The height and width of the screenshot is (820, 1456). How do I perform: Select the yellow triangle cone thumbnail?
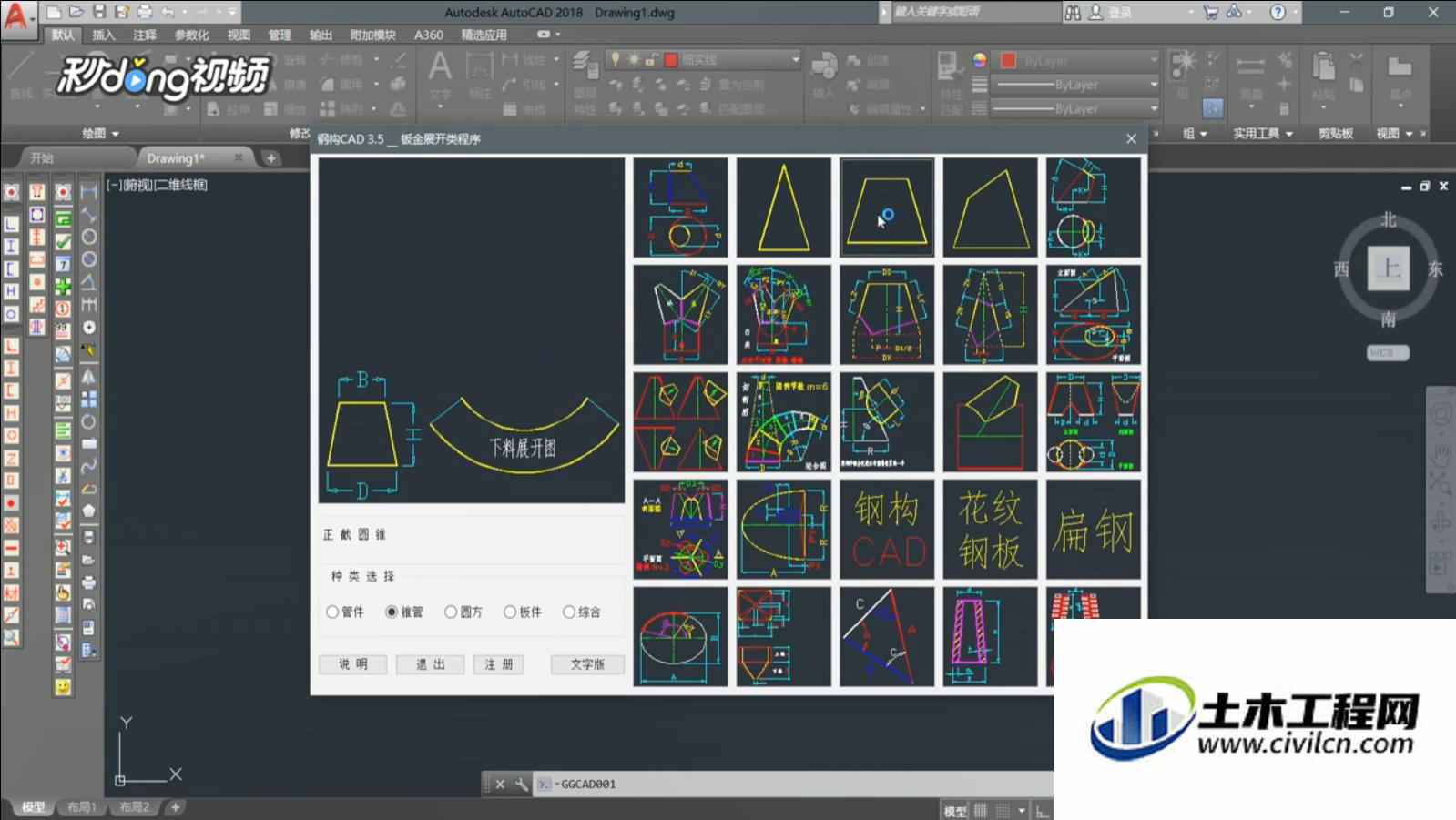[x=784, y=207]
